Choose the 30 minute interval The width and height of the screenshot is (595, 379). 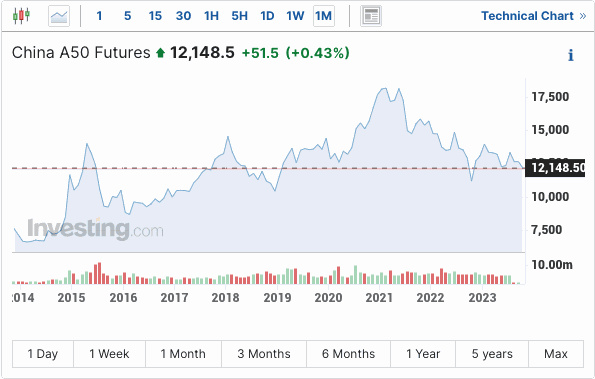183,16
